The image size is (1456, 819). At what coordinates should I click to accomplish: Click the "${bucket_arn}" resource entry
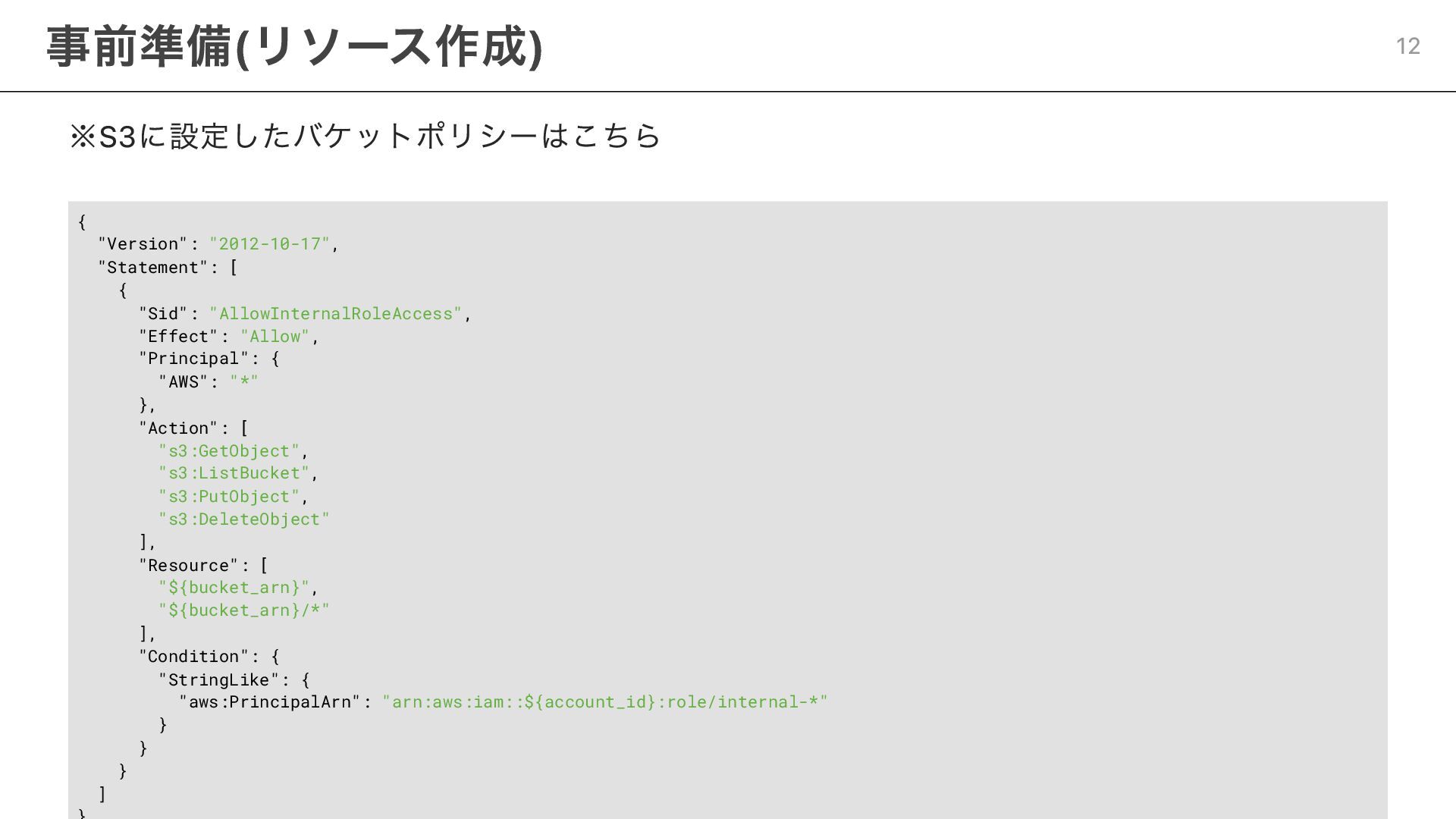click(x=234, y=588)
